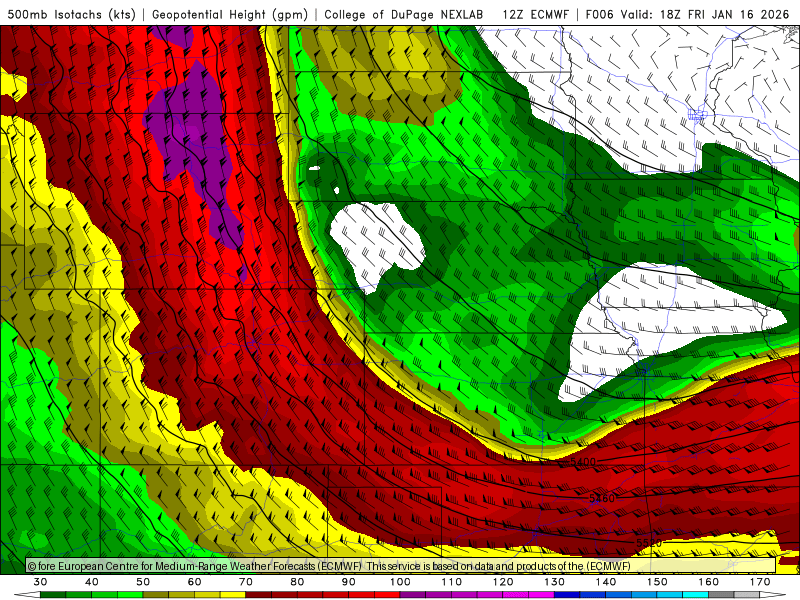Click the '12Z ECMWF' model run label
This screenshot has height=600, width=800.
coord(535,15)
